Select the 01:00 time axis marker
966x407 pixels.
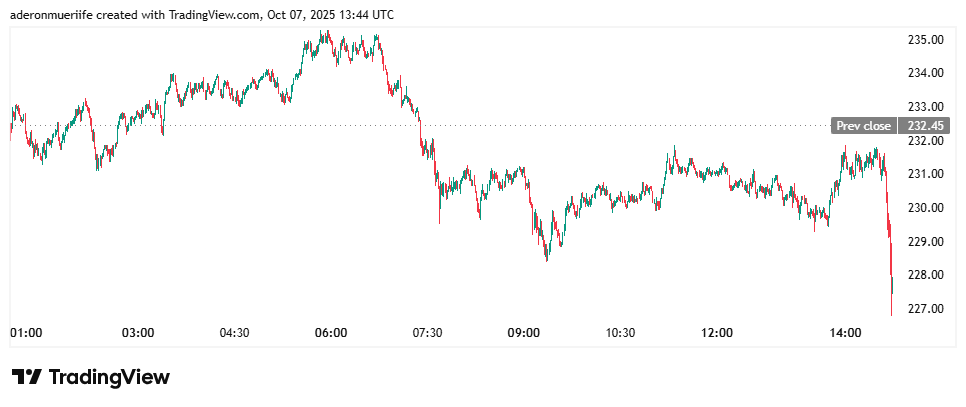(25, 332)
